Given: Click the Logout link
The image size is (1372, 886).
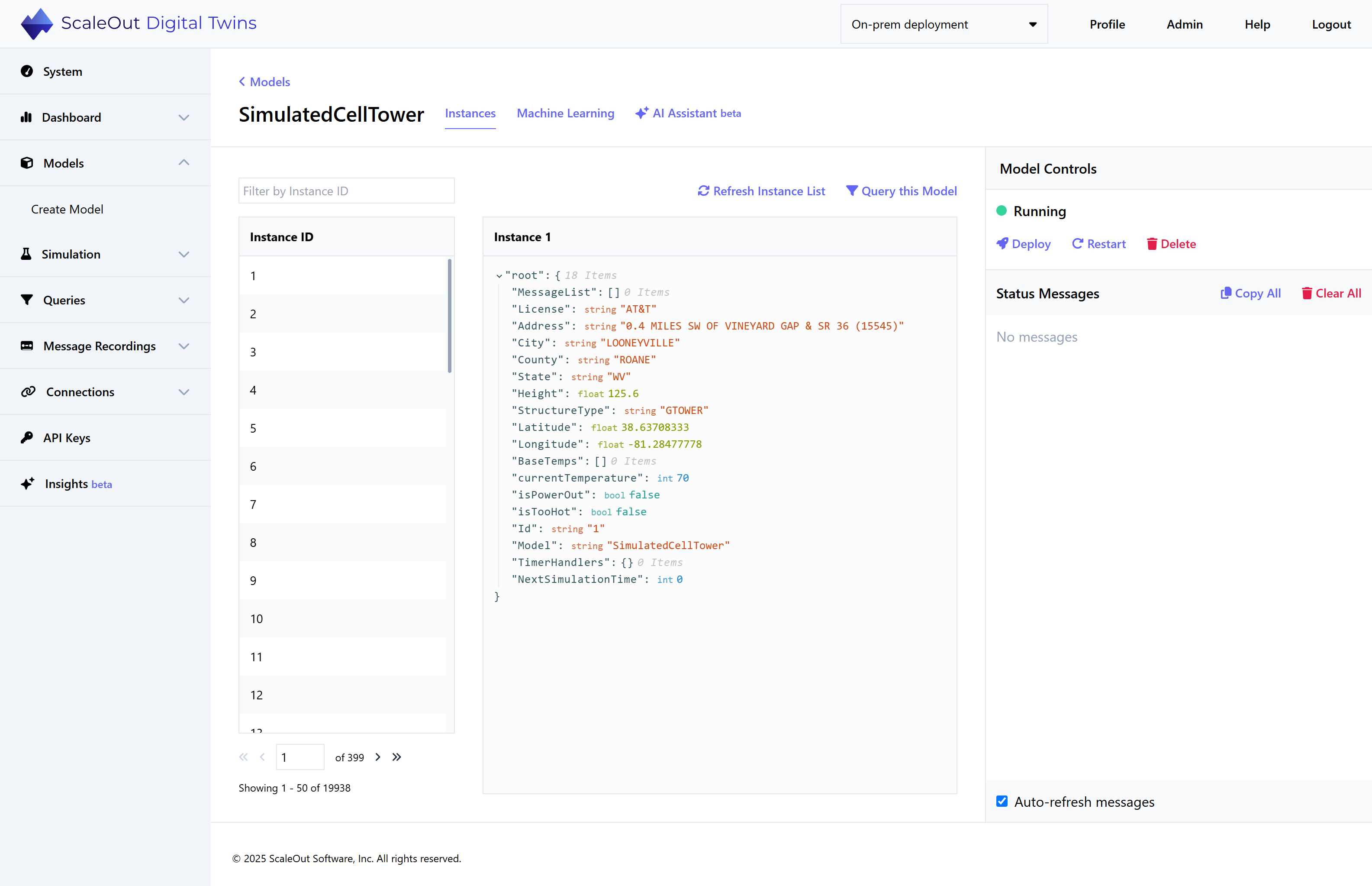Looking at the screenshot, I should 1331,24.
